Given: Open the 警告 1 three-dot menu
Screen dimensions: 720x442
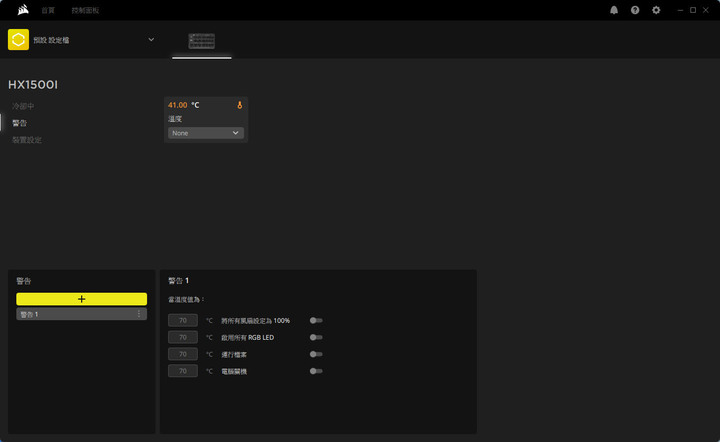Looking at the screenshot, I should point(139,314).
